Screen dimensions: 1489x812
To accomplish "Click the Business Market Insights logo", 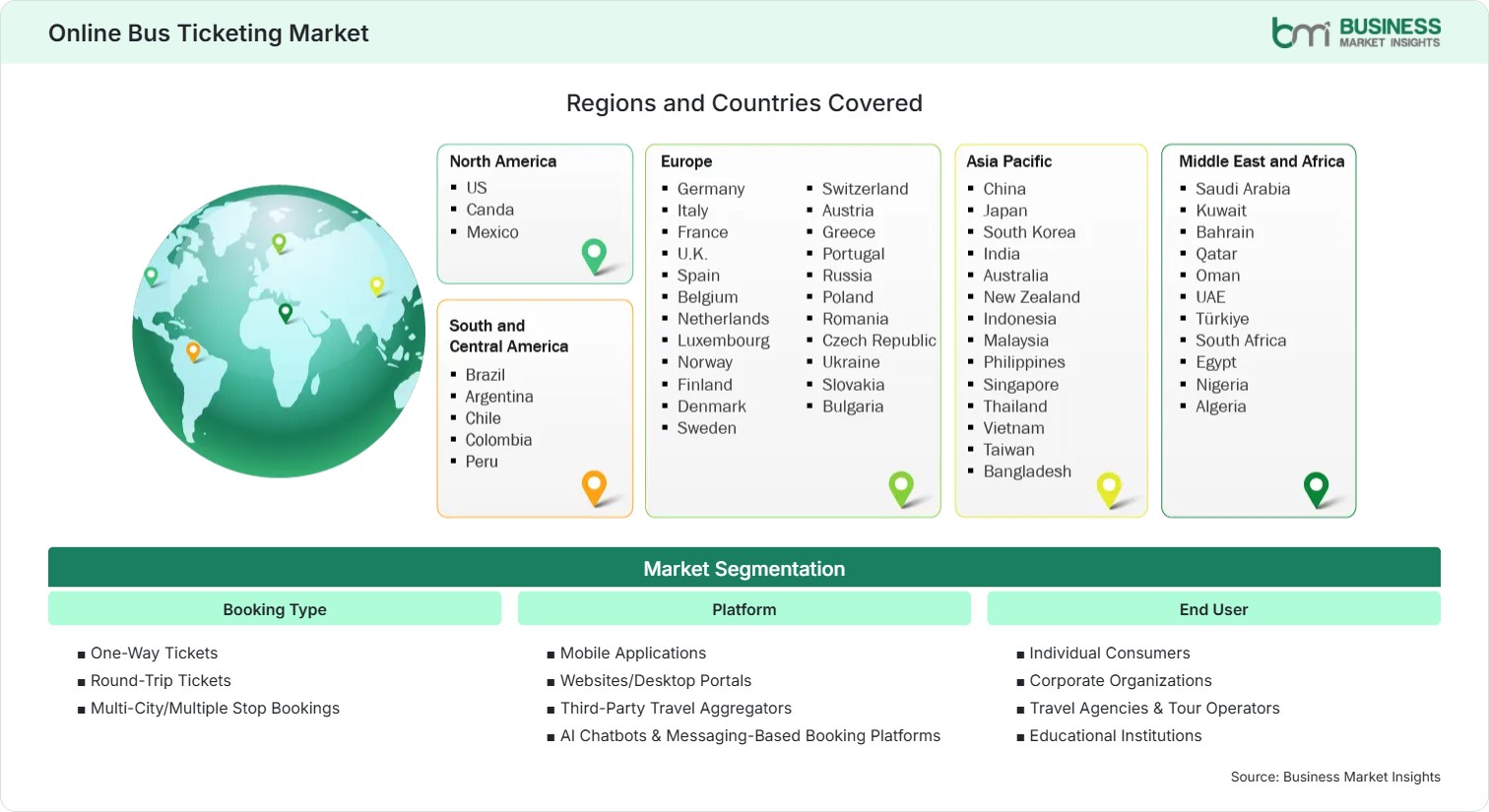I will [1356, 32].
